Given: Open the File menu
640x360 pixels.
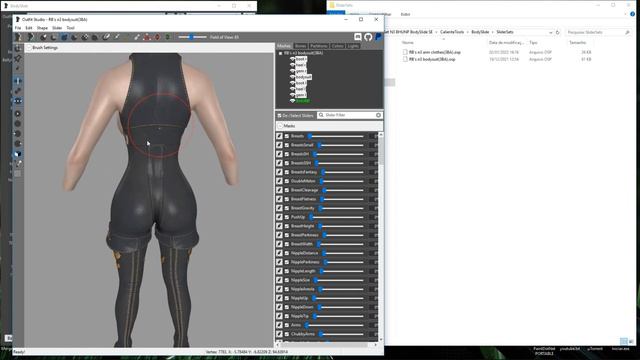Looking at the screenshot, I should 18,28.
